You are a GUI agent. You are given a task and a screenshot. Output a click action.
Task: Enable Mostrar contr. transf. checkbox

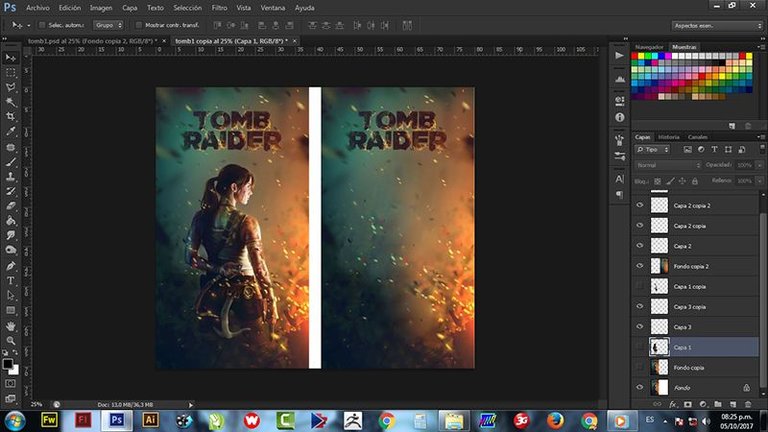click(139, 25)
